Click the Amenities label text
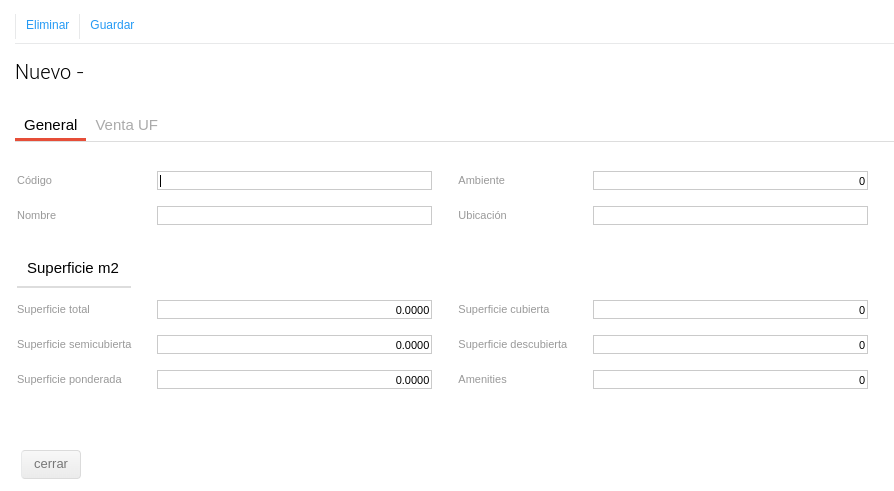Viewport: 894px width, 491px height. pos(482,379)
